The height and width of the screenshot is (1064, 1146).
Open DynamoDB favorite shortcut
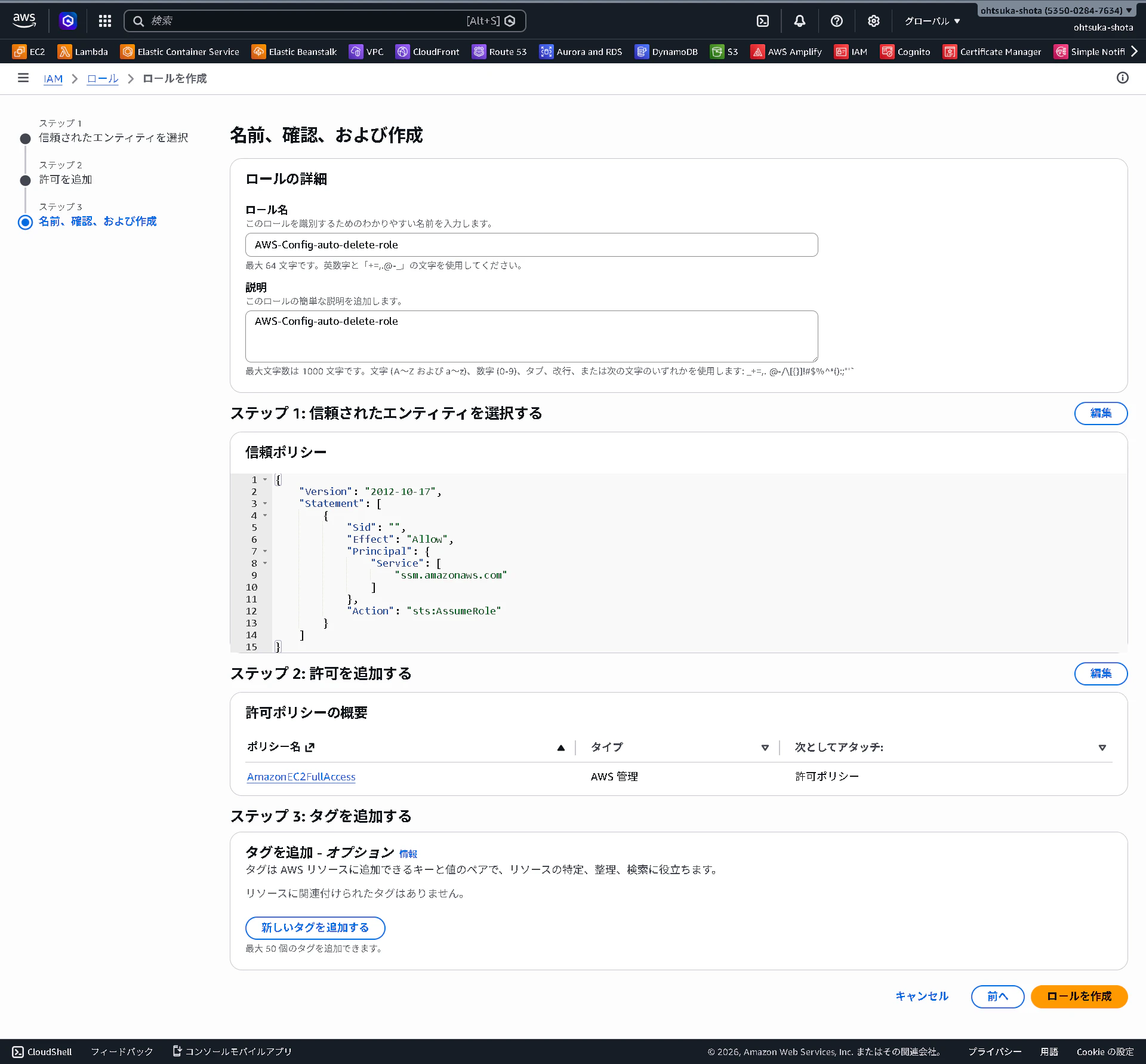coord(666,52)
